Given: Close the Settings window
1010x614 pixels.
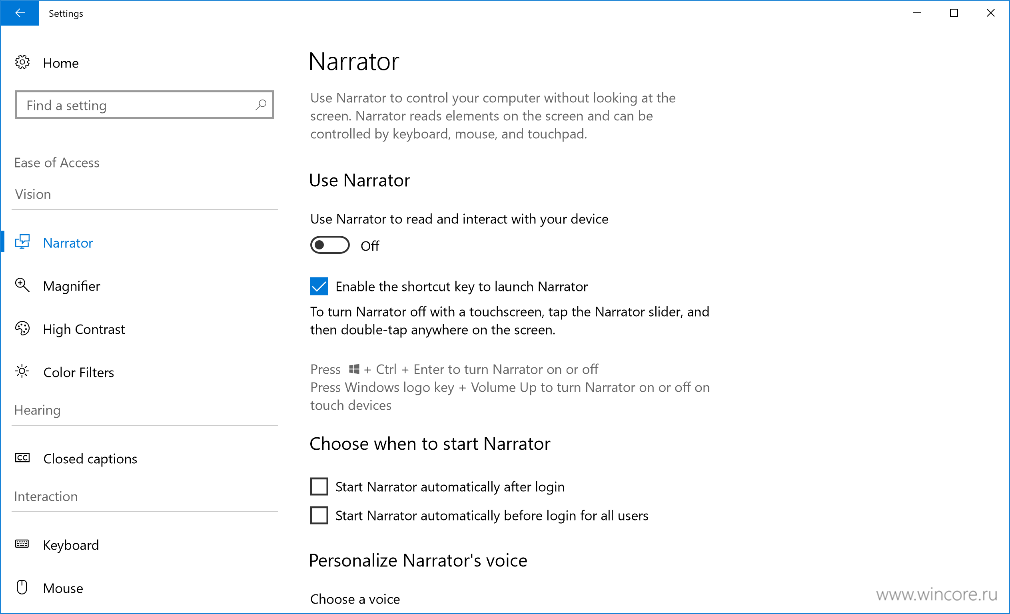Looking at the screenshot, I should tap(991, 13).
